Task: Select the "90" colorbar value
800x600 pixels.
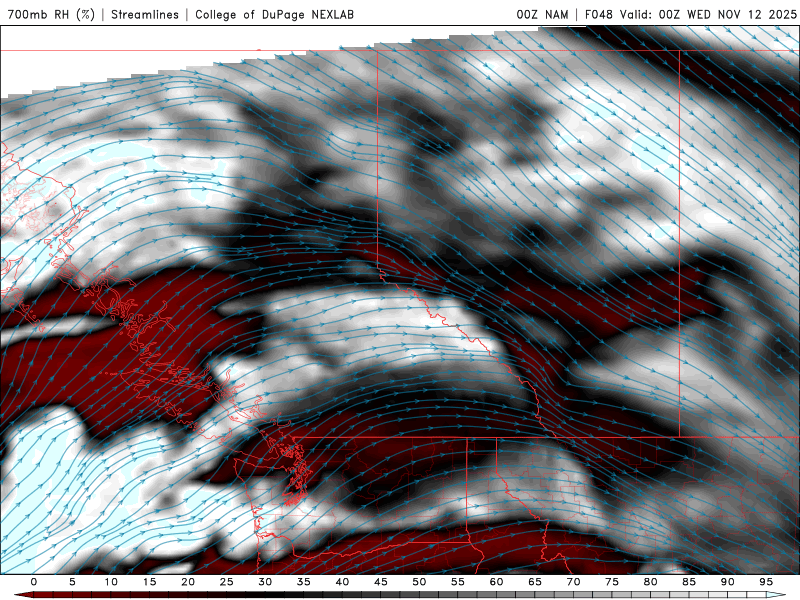Action: (727, 582)
